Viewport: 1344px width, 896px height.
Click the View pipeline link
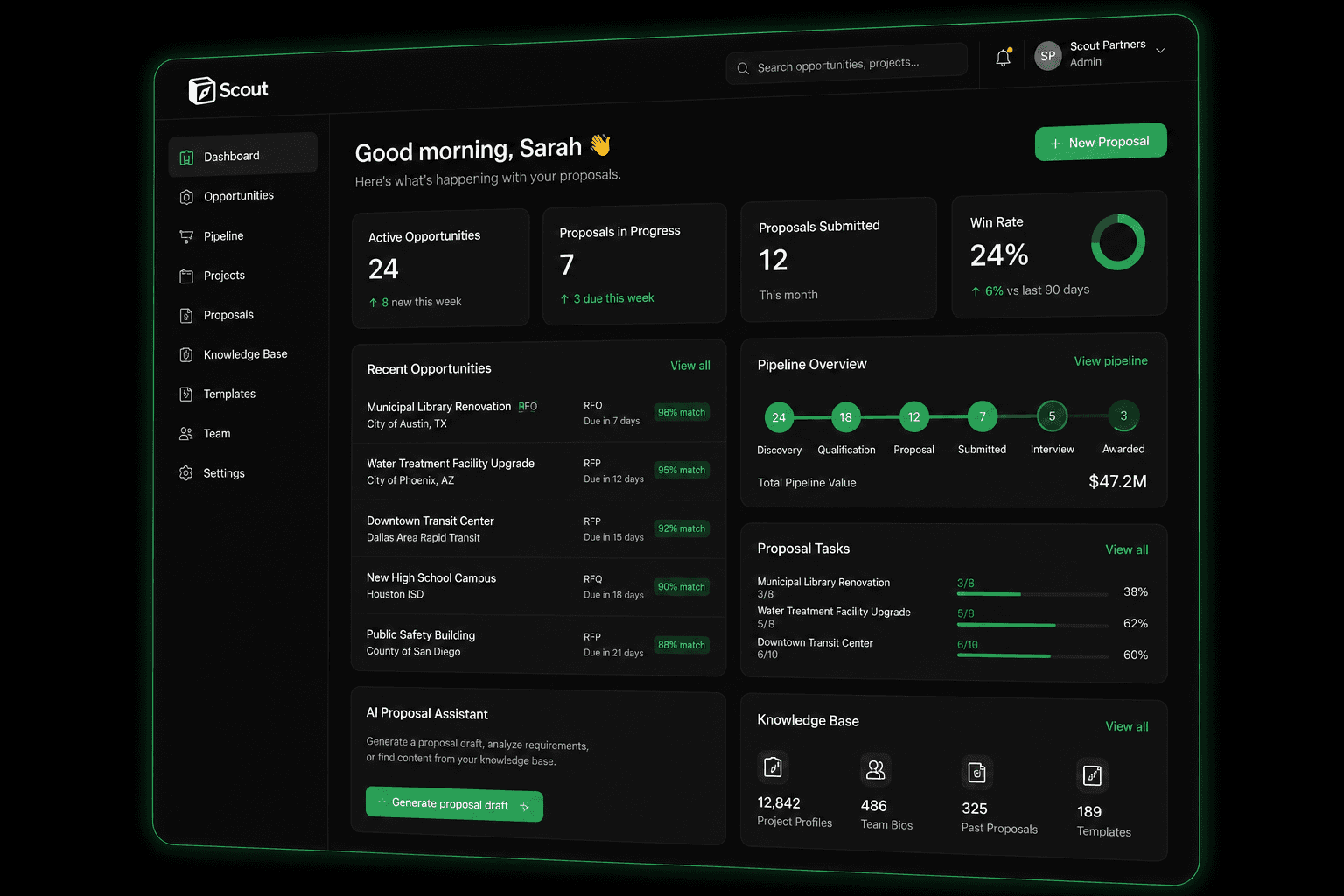(x=1110, y=360)
